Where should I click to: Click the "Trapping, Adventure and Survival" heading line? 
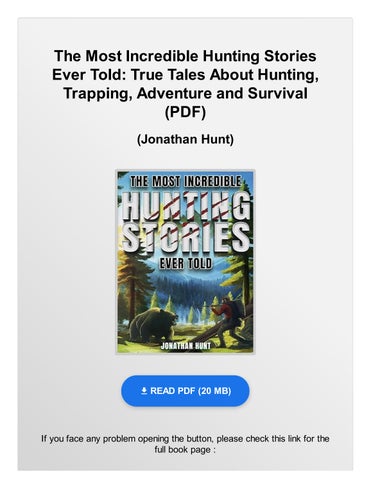[x=185, y=93]
